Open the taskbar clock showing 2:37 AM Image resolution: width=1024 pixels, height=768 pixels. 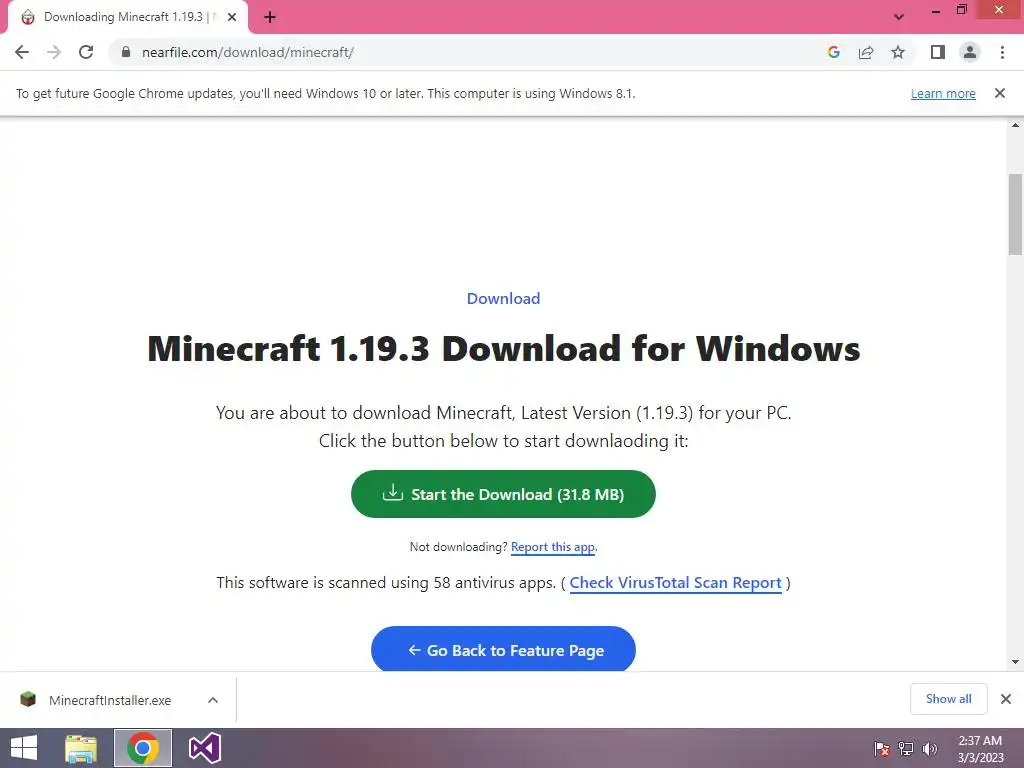pos(980,748)
